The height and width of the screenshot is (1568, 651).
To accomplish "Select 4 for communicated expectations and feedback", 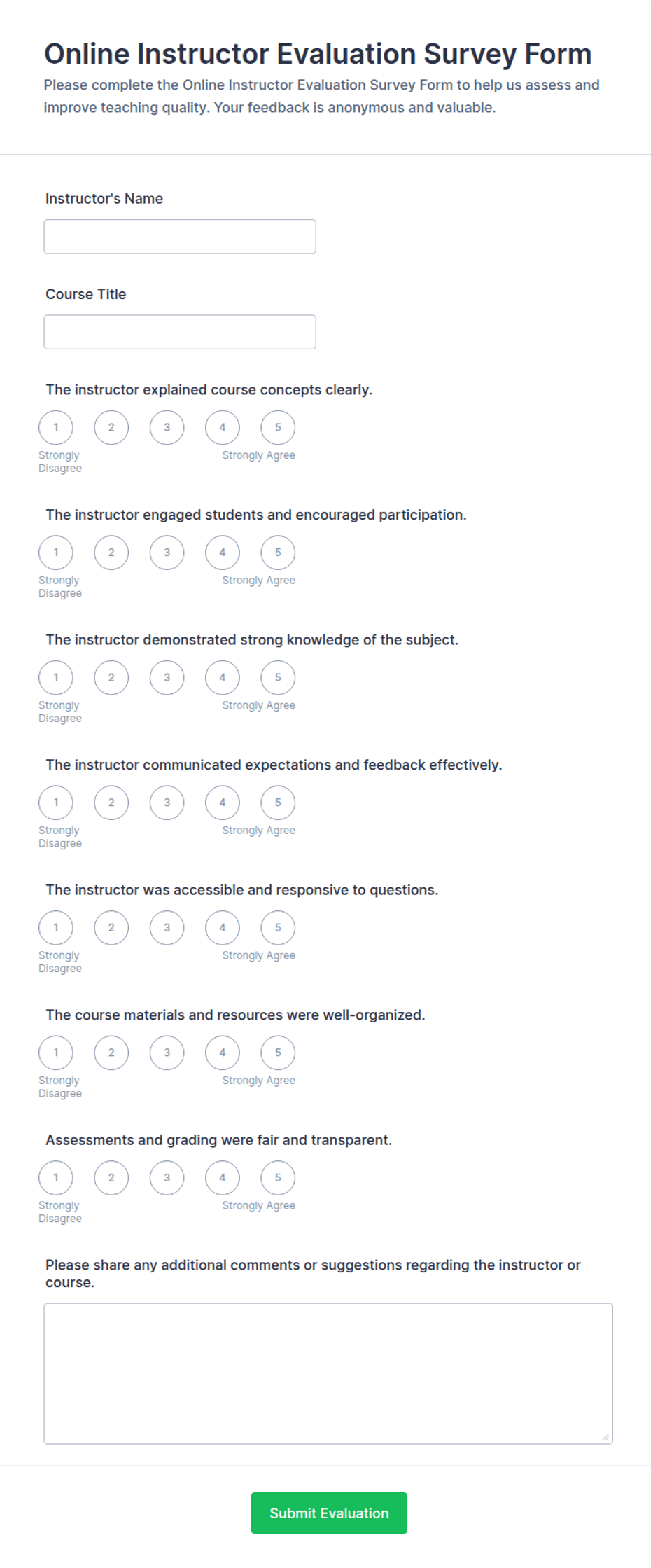I will click(x=223, y=803).
